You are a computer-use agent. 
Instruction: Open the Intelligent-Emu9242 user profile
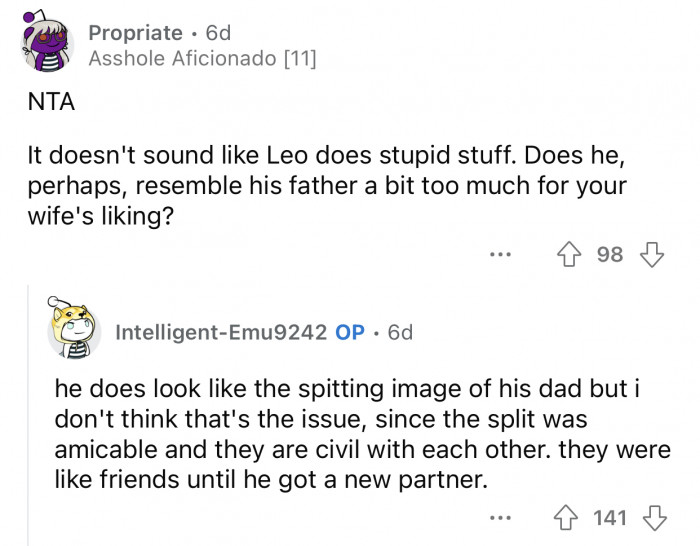[221, 332]
